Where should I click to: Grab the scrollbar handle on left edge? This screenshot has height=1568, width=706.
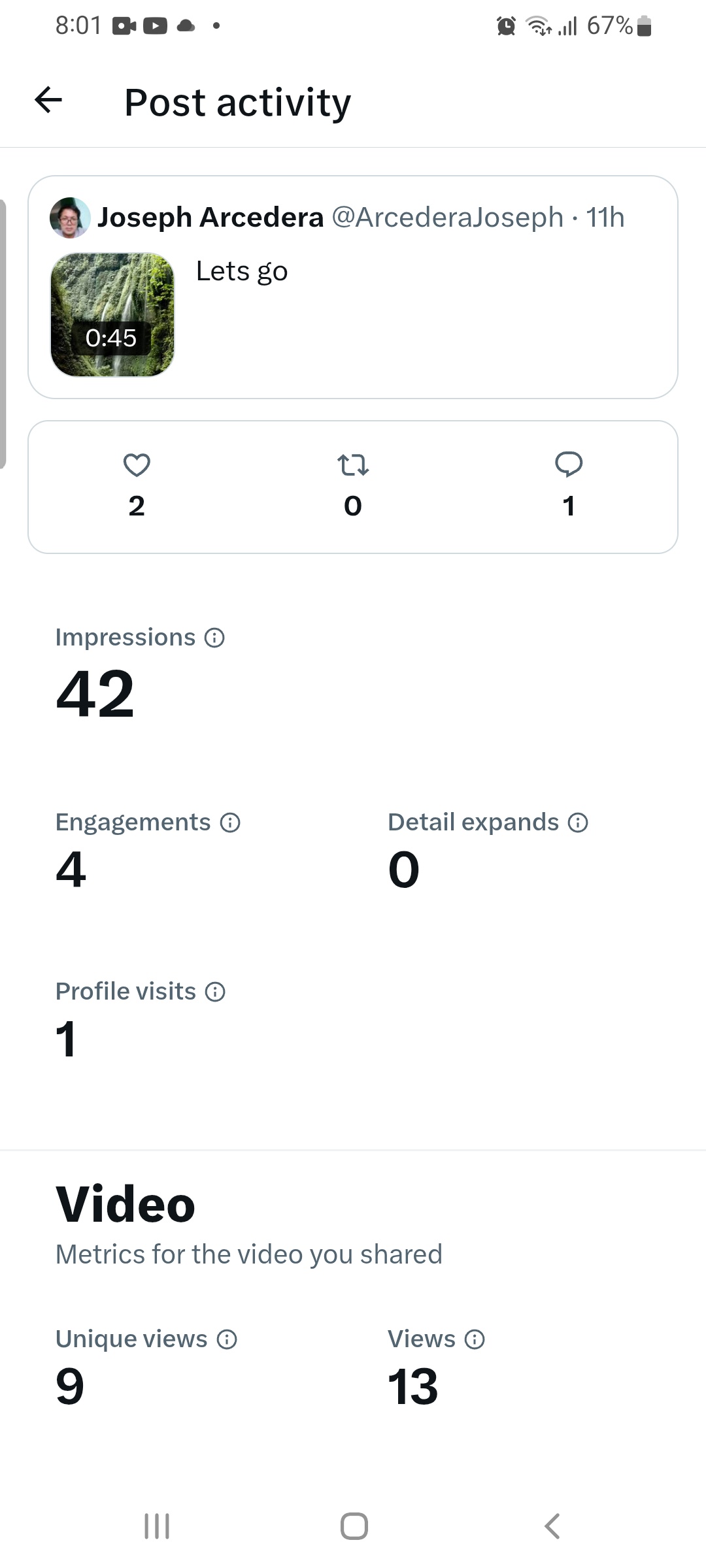(3, 335)
